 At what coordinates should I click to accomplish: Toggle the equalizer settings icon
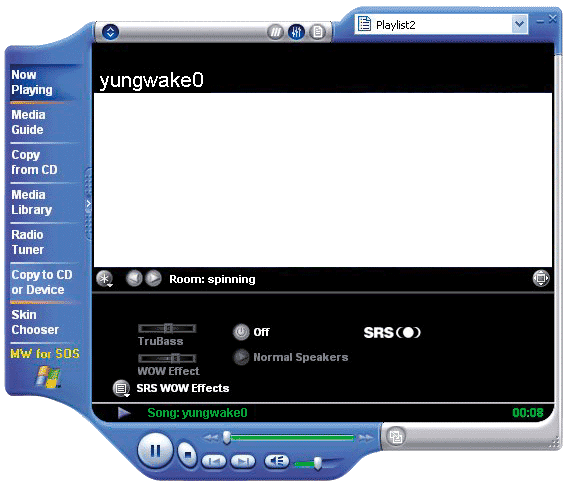point(296,32)
